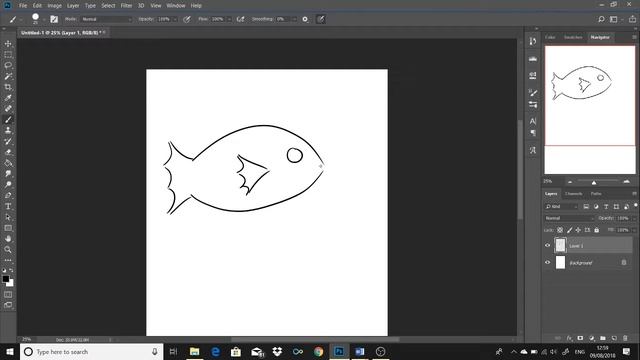Create new adjustment layer
This screenshot has width=640, height=360.
592,338
